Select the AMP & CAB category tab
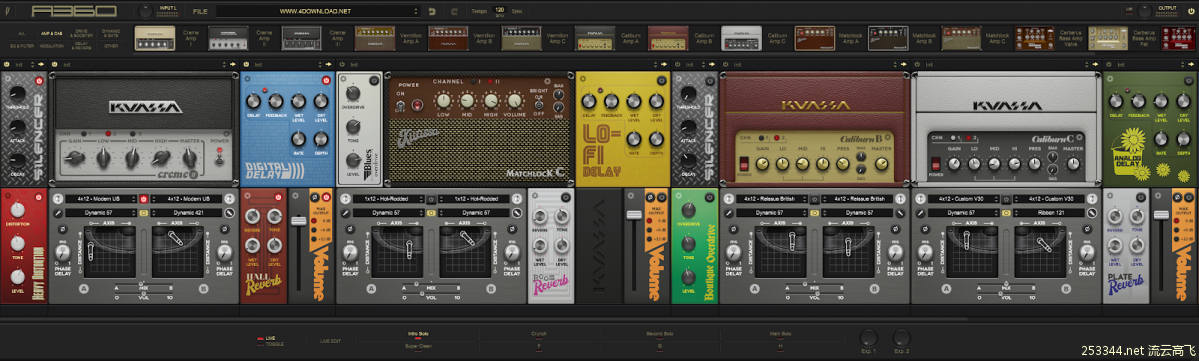1199x361 pixels. click(x=51, y=34)
